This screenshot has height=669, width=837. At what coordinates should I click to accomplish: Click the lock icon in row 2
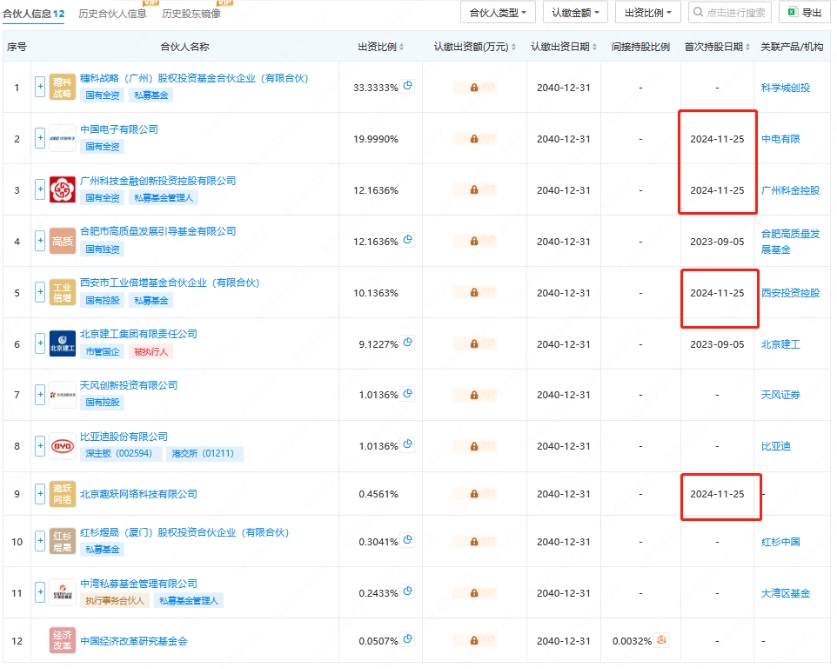474,139
